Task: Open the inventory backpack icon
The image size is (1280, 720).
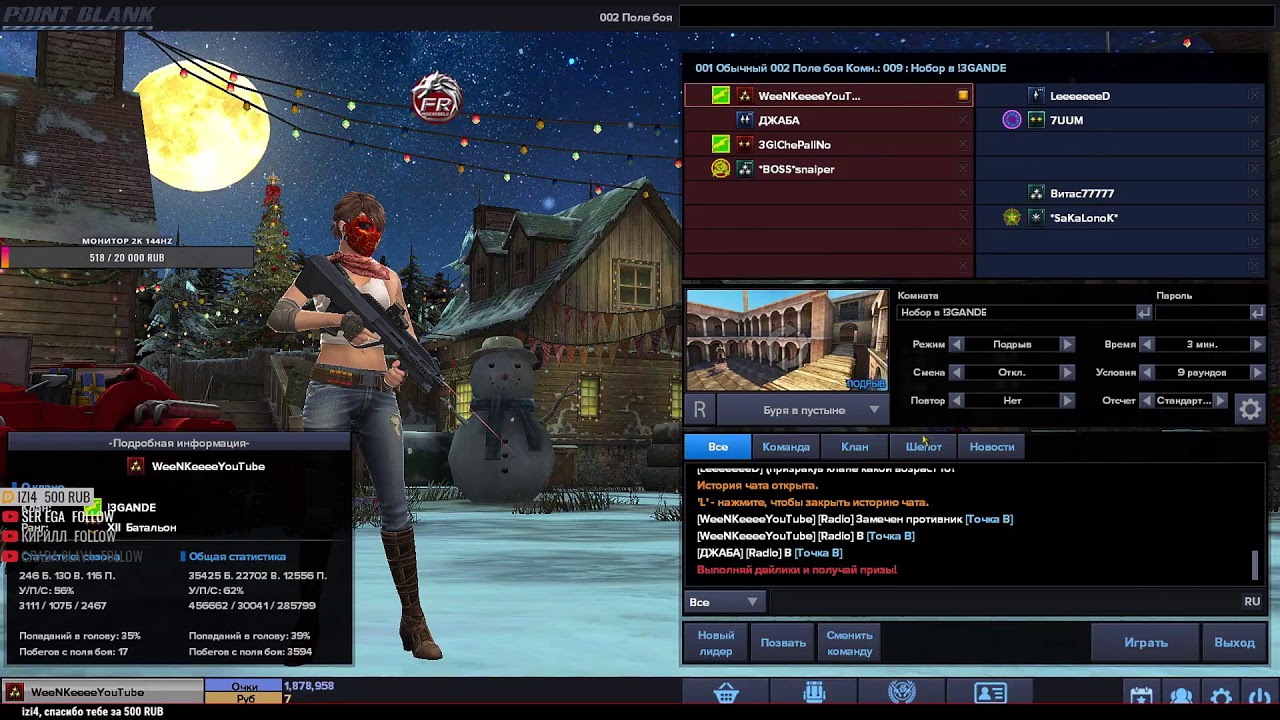Action: point(814,693)
